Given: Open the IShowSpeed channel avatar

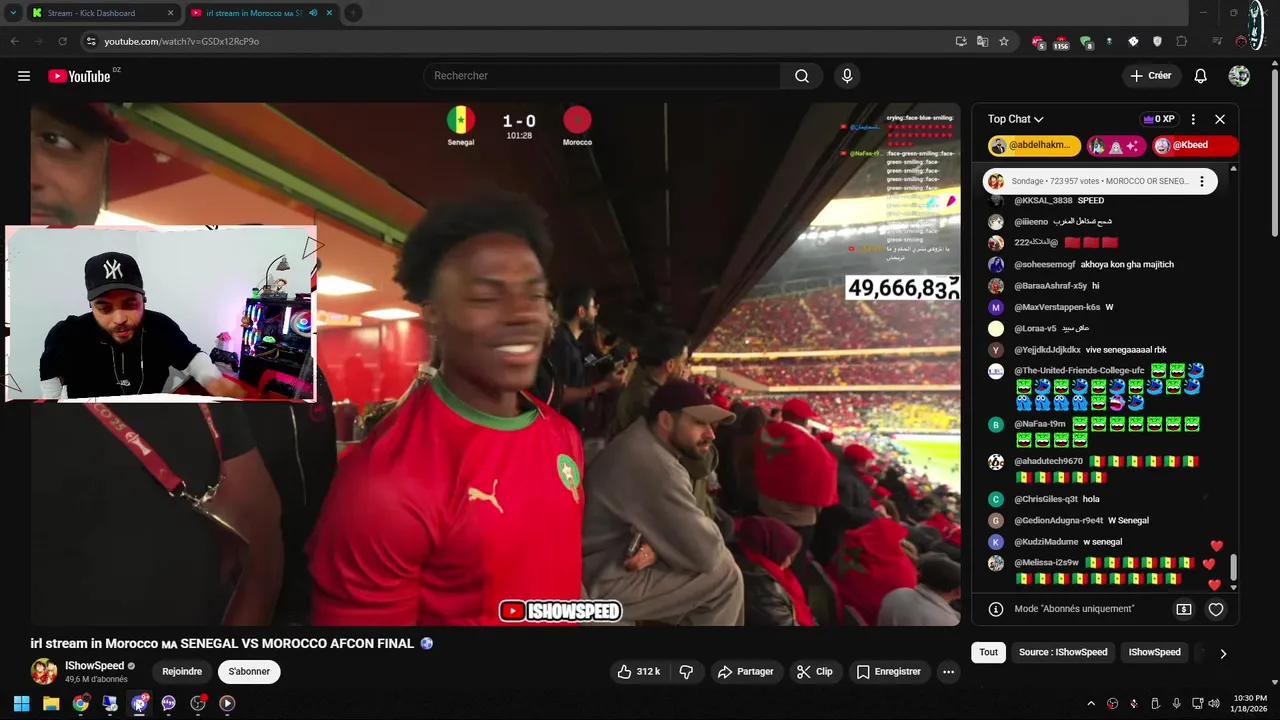Looking at the screenshot, I should [x=44, y=672].
